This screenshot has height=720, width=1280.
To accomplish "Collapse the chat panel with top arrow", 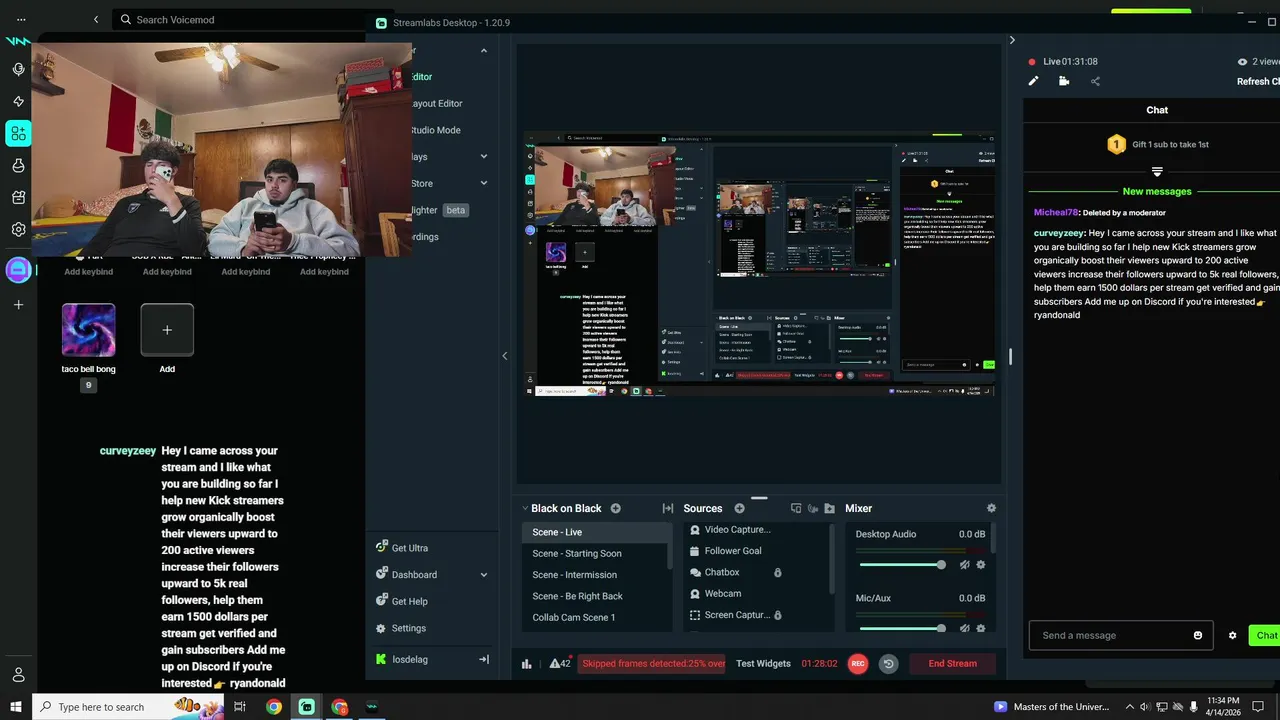I will coord(1012,40).
